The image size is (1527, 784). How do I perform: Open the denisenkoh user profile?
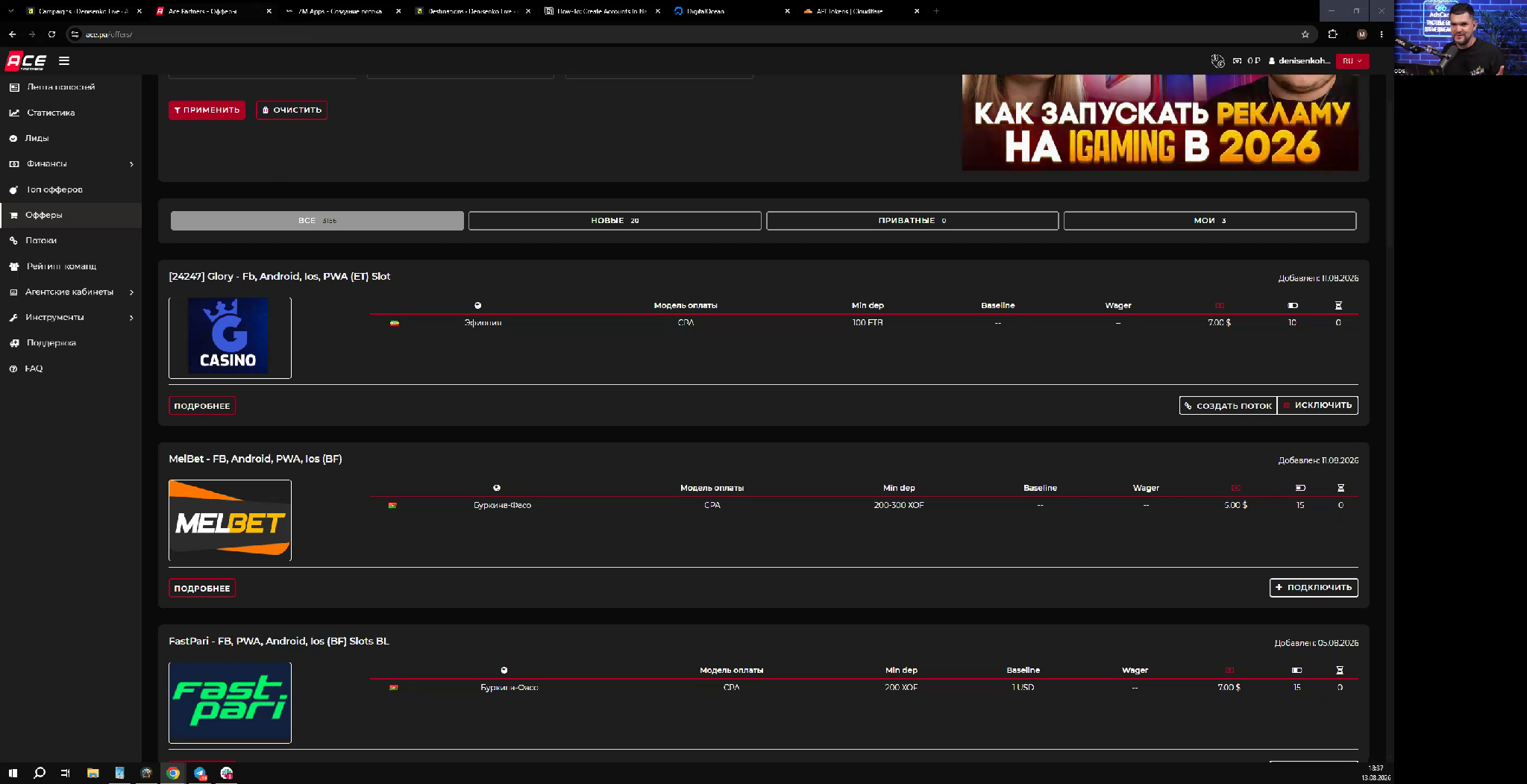tap(1299, 61)
